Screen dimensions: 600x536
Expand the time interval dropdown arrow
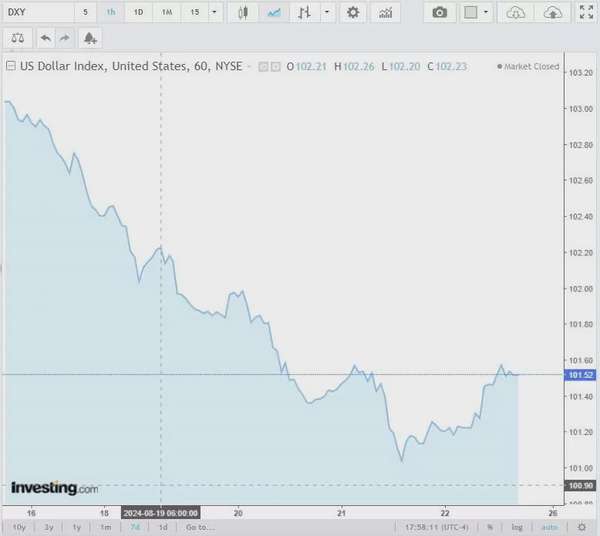(x=214, y=12)
